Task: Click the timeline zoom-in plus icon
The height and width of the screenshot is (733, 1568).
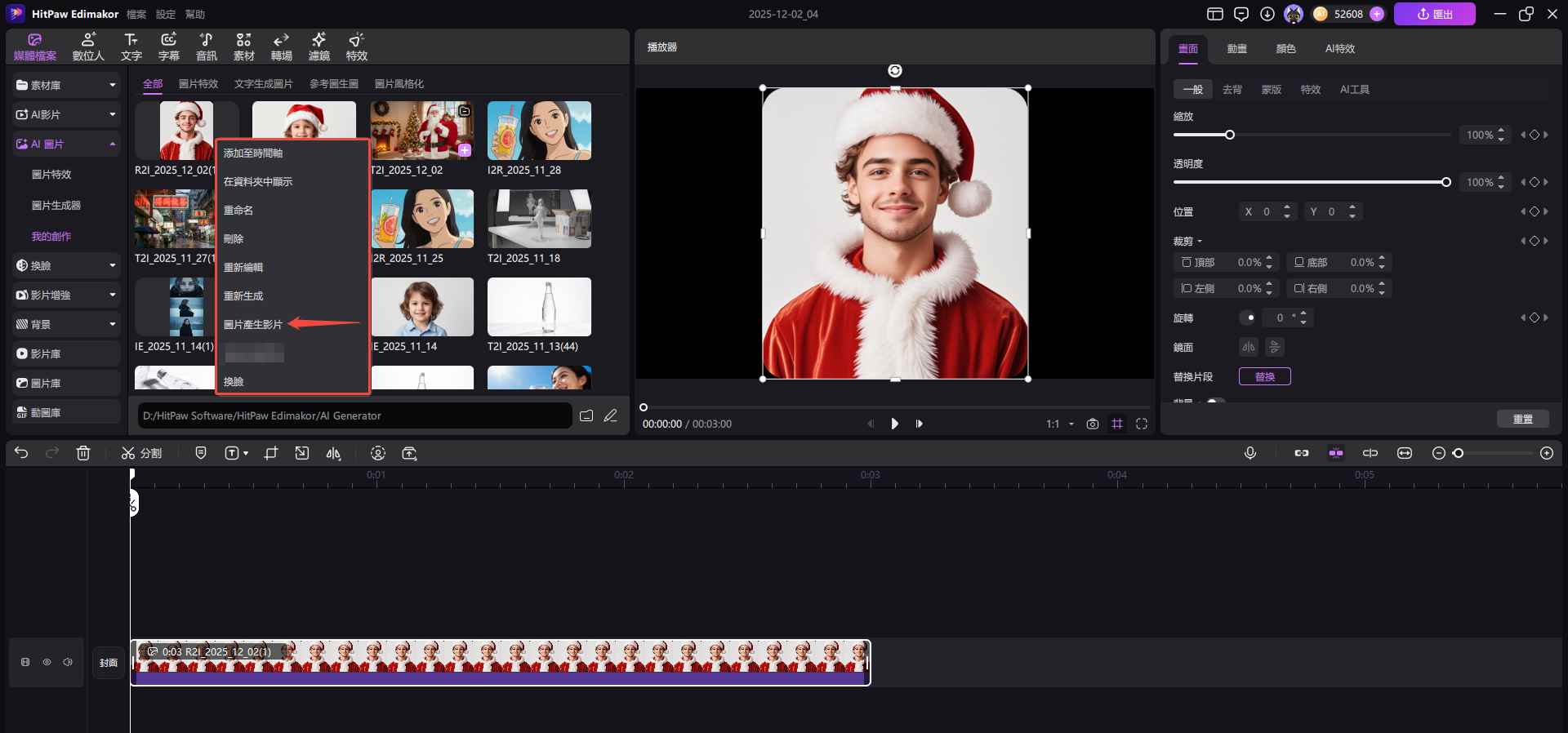Action: (x=1546, y=453)
